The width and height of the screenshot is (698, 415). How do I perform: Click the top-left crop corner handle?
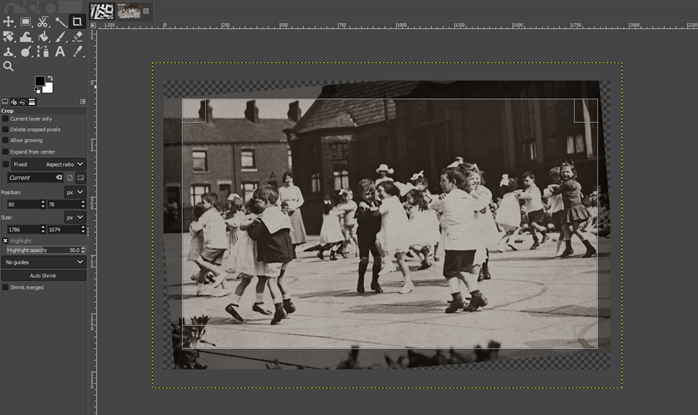coord(194,110)
